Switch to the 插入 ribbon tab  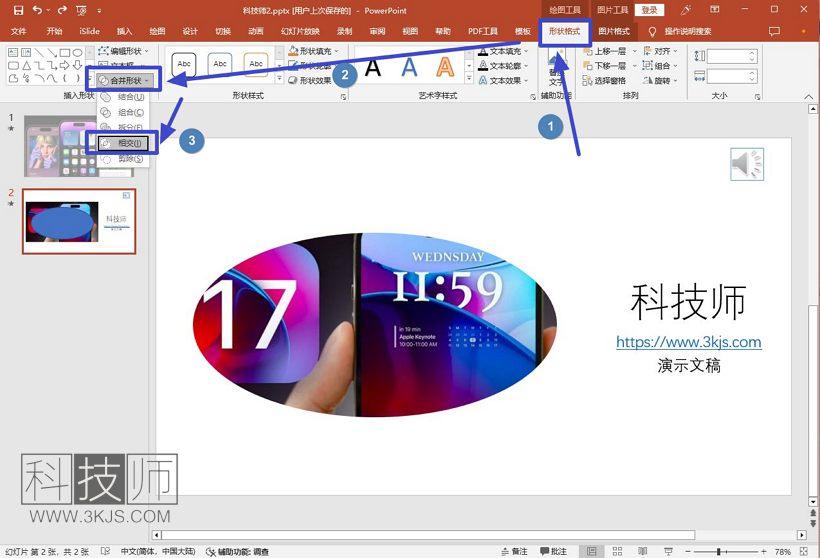(x=124, y=31)
